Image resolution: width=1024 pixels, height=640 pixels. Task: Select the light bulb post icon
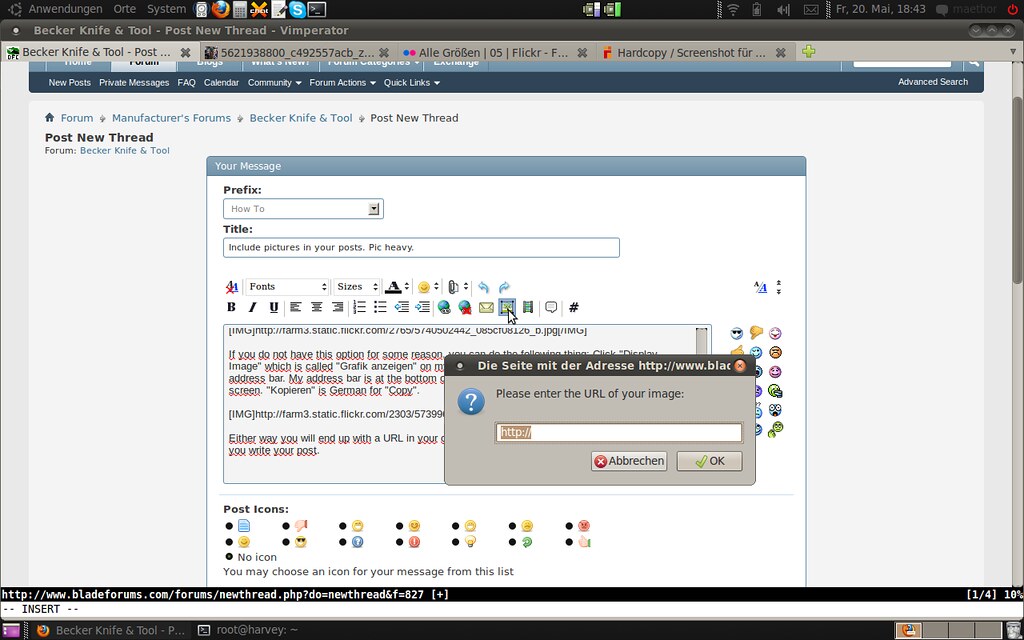470,542
